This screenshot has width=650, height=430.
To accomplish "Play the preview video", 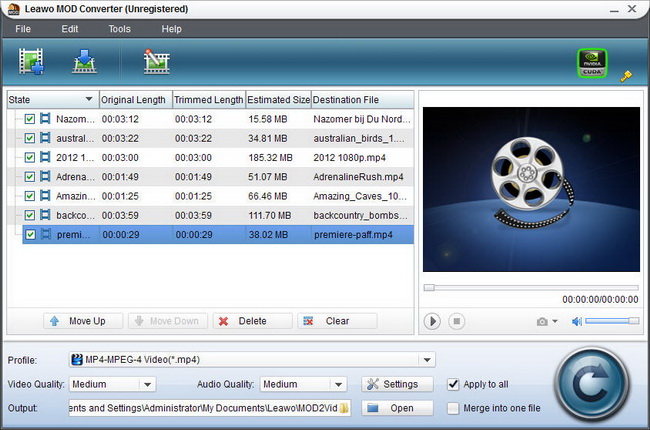I will pyautogui.click(x=432, y=321).
